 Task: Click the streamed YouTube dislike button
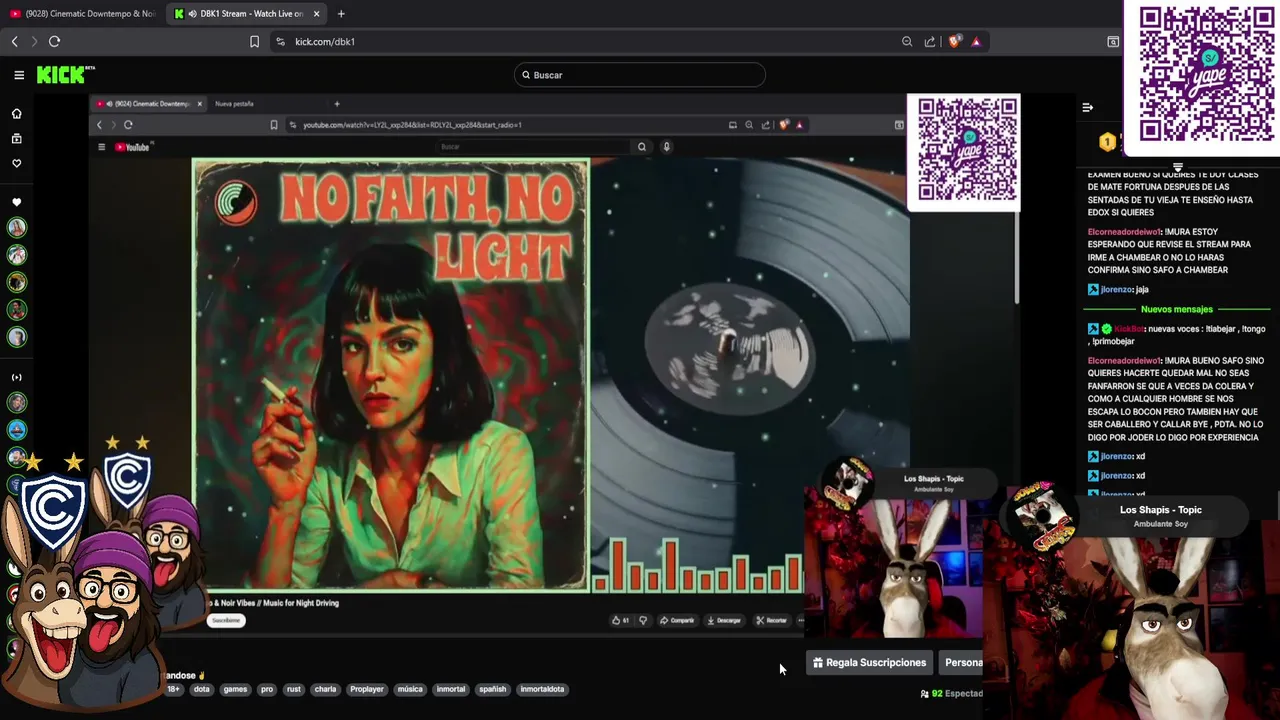[x=643, y=620]
